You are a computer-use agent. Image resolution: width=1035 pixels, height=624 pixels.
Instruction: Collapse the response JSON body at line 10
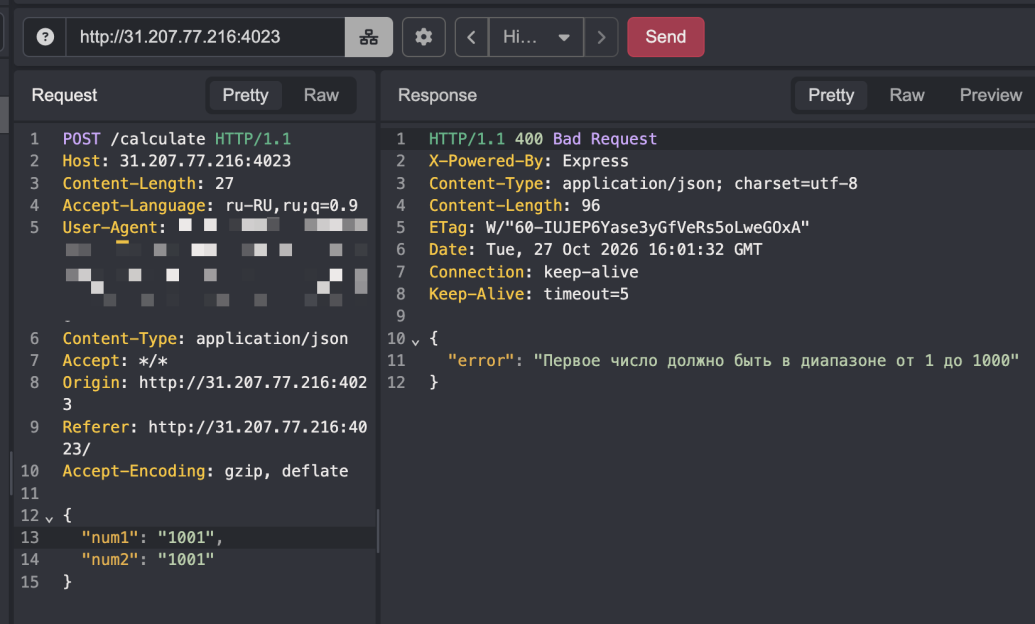415,342
